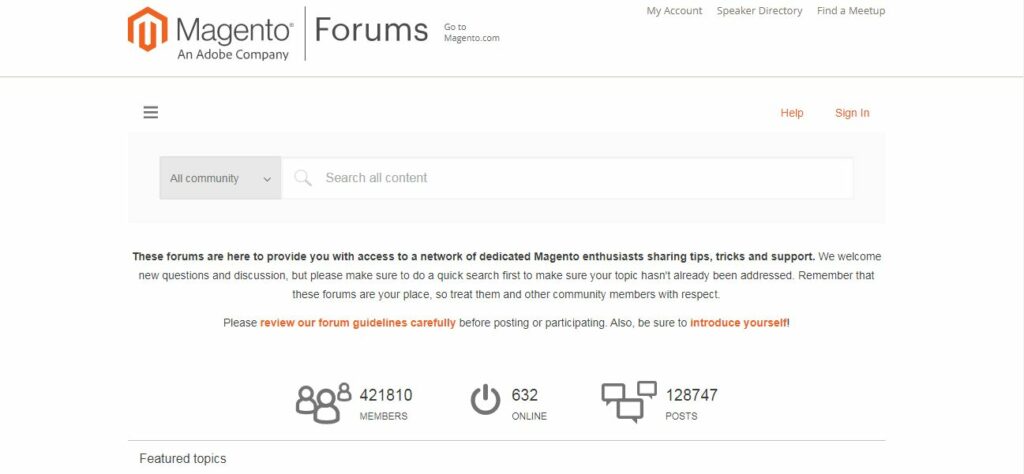The height and width of the screenshot is (474, 1024).
Task: Go to Find a Meetup
Action: click(851, 11)
